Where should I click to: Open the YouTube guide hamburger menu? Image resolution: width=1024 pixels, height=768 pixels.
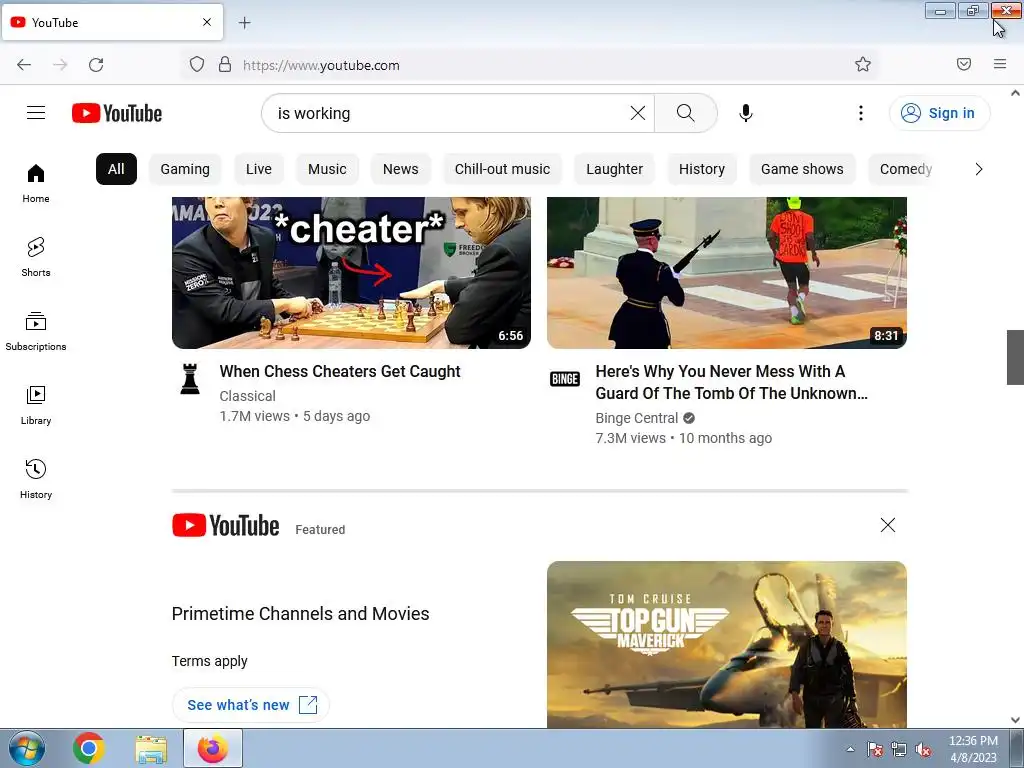coord(36,113)
